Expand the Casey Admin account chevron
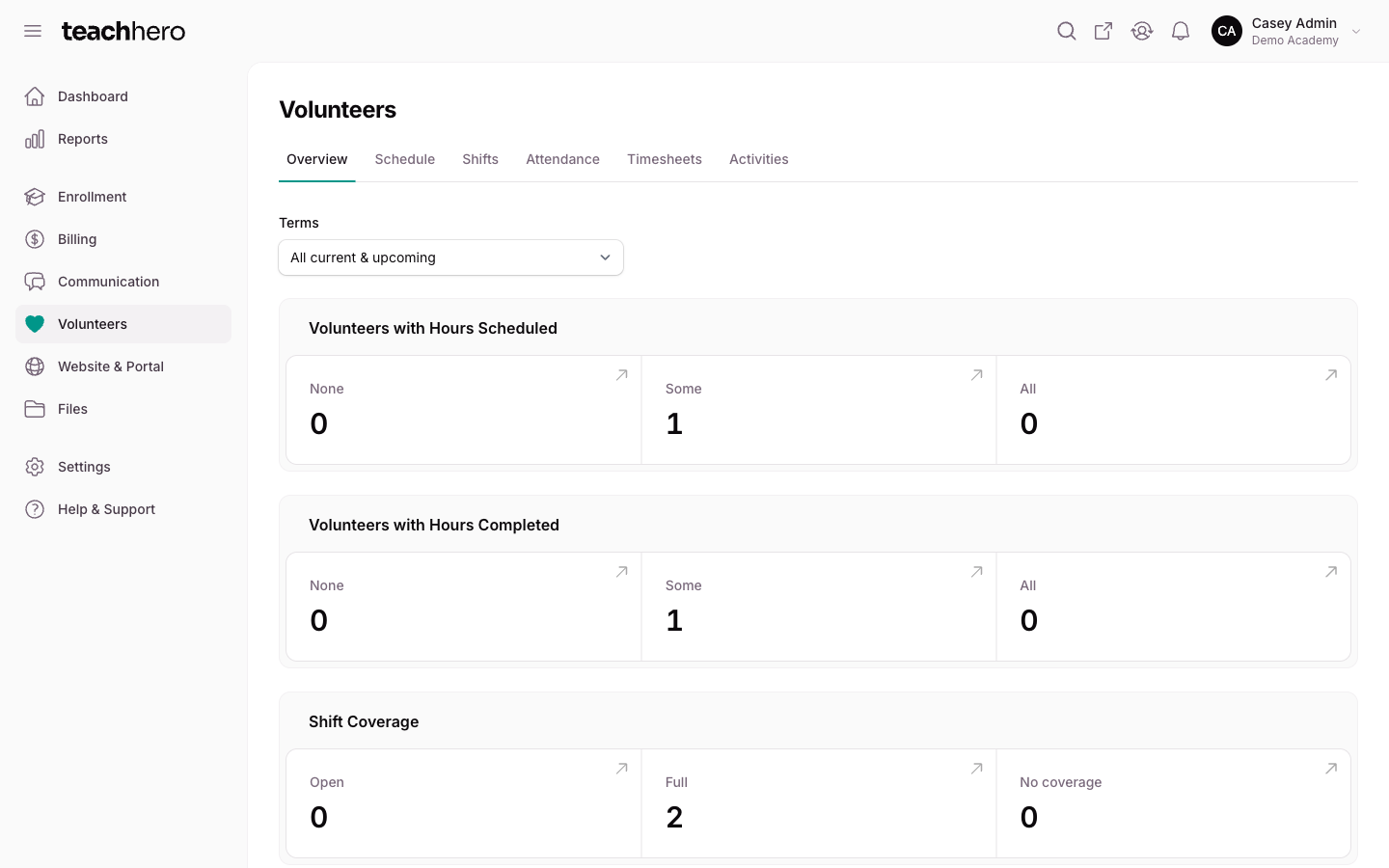The image size is (1389, 868). [x=1356, y=31]
